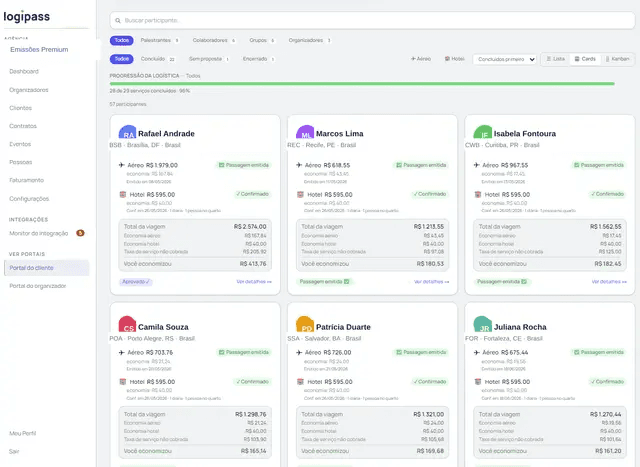Click the integration monitor alert badge

(x=80, y=233)
